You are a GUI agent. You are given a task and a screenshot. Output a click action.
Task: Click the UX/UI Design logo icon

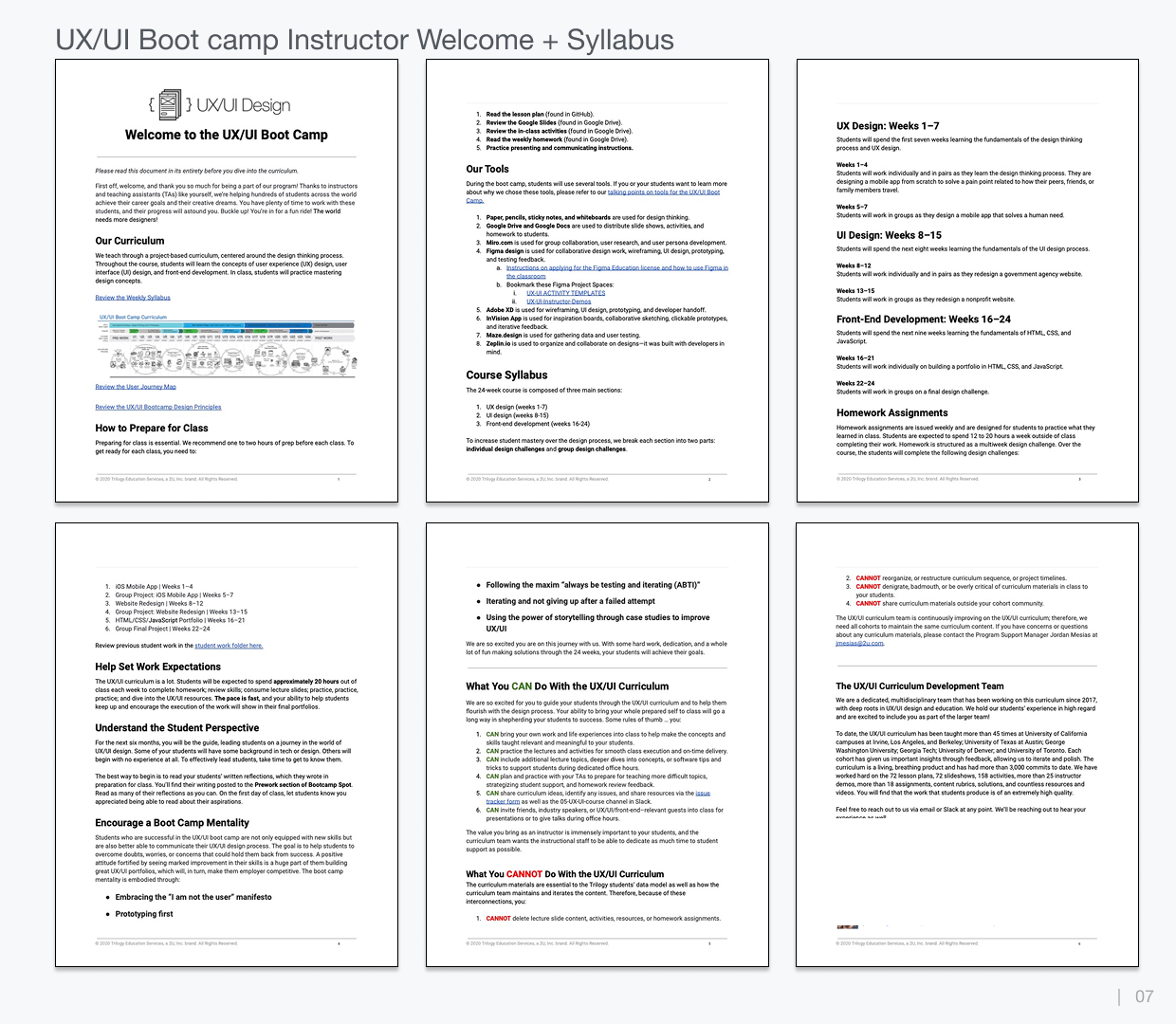tap(170, 104)
